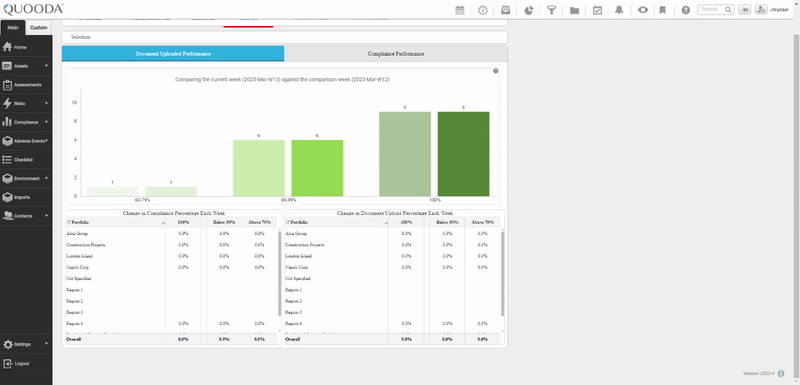This screenshot has height=385, width=800.
Task: Switch to the Main sidebar tab
Action: click(x=13, y=28)
